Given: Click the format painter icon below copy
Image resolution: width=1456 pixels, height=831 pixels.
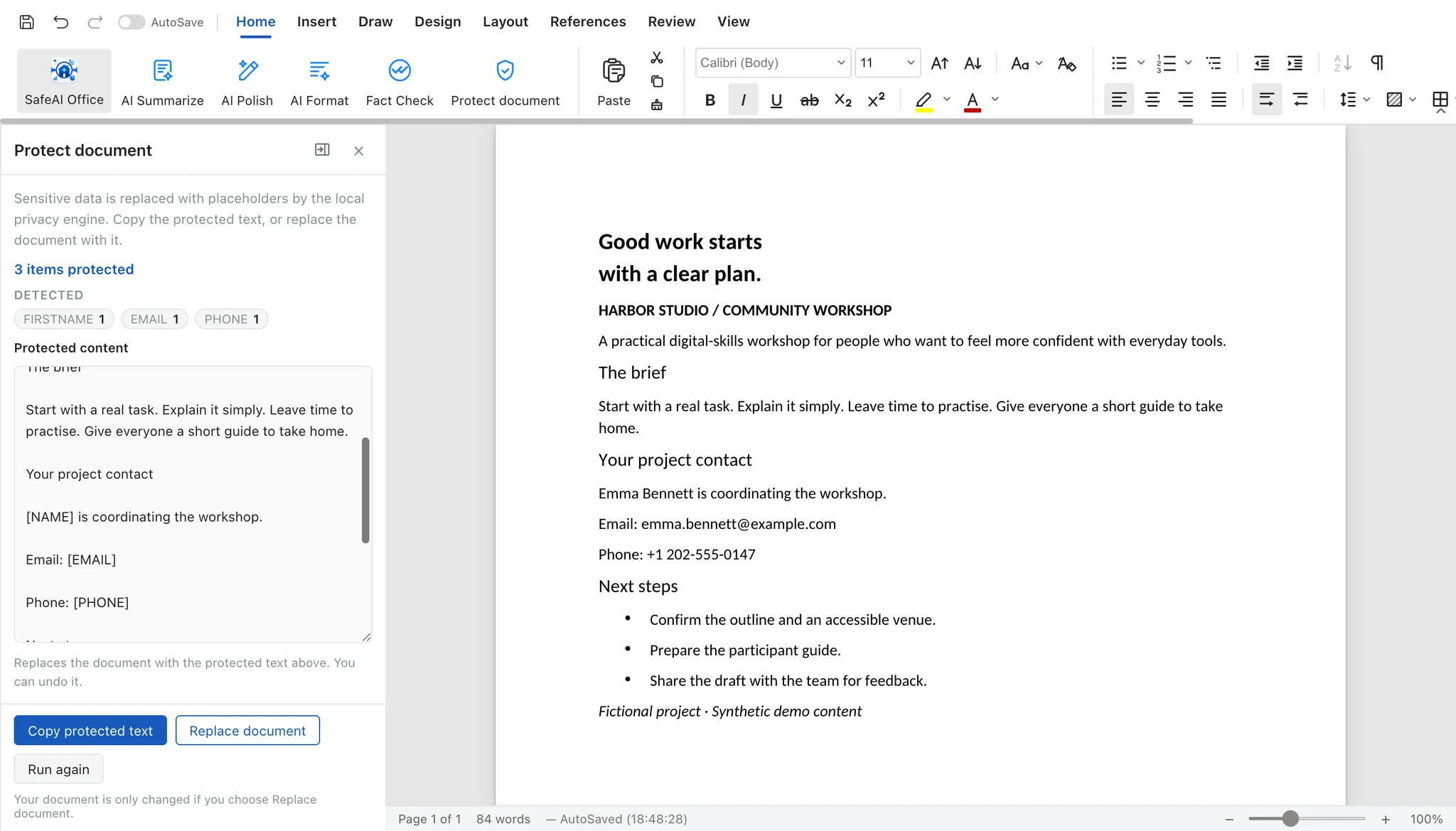Looking at the screenshot, I should pos(657,104).
